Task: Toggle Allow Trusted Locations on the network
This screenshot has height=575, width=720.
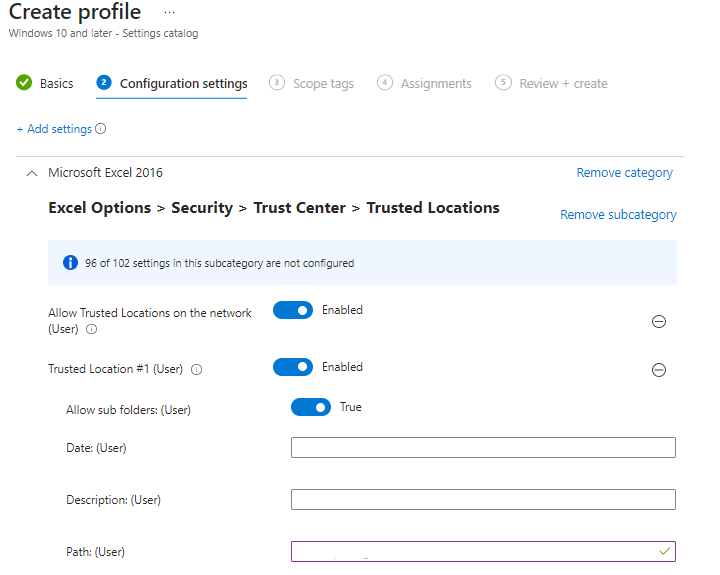Action: tap(293, 310)
